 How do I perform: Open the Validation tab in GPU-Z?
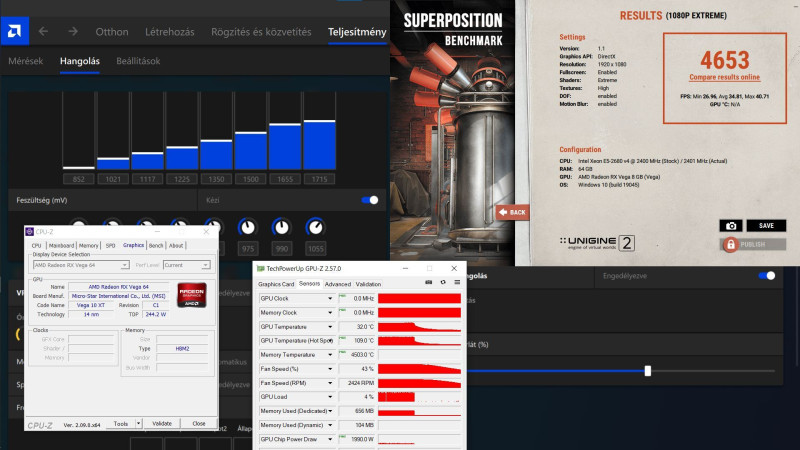tap(368, 284)
